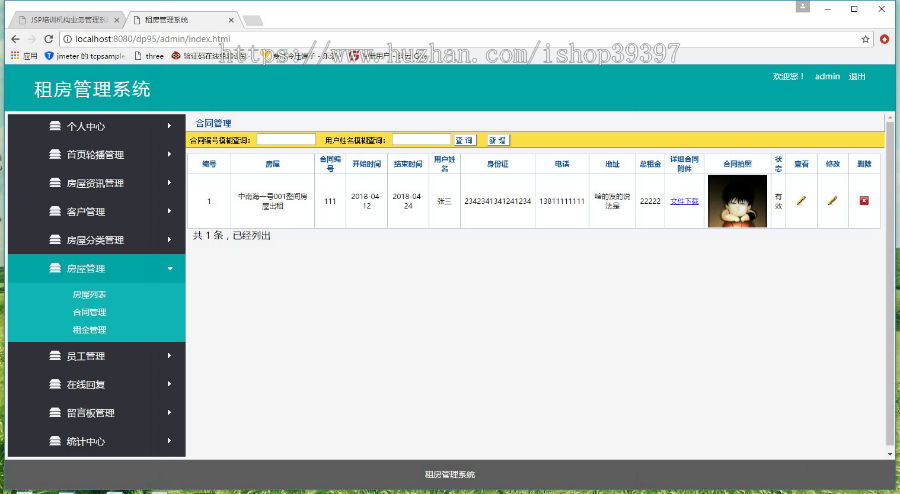Click the pencil icon in the 修改 column
This screenshot has width=900, height=494.
(832, 201)
